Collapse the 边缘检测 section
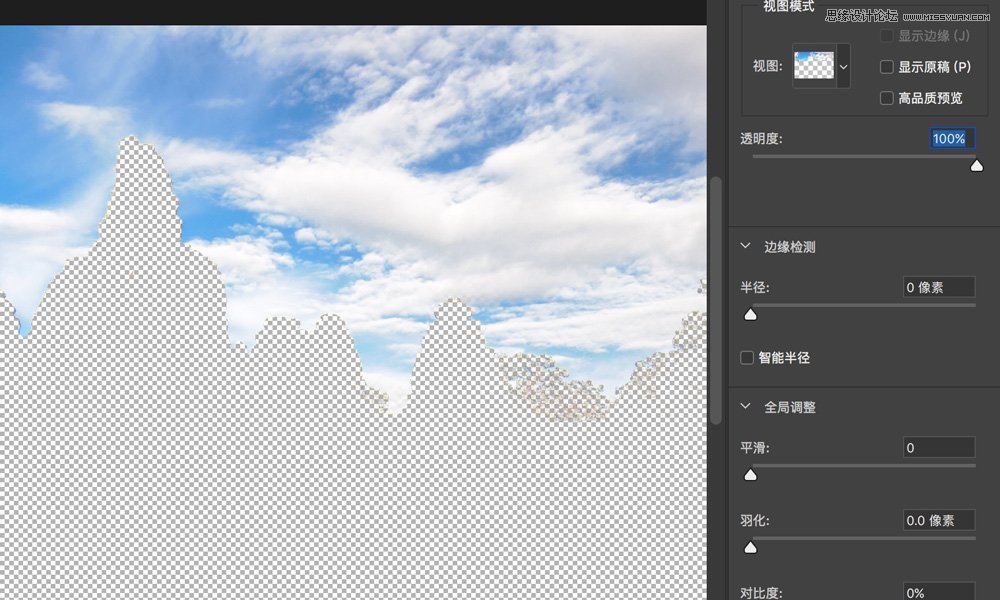This screenshot has width=1000, height=600. tap(744, 245)
